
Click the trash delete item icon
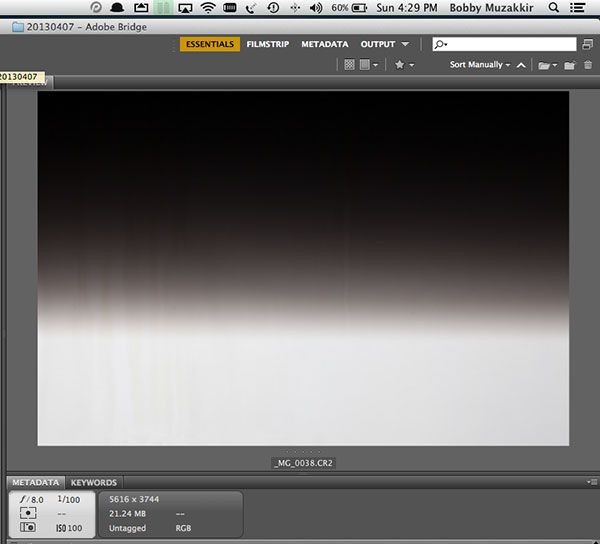point(587,65)
